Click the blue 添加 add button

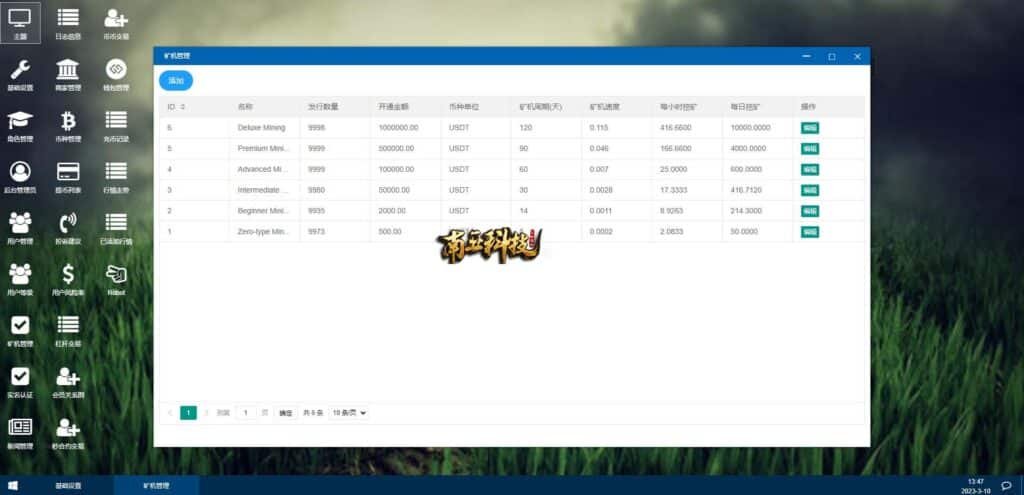[176, 80]
